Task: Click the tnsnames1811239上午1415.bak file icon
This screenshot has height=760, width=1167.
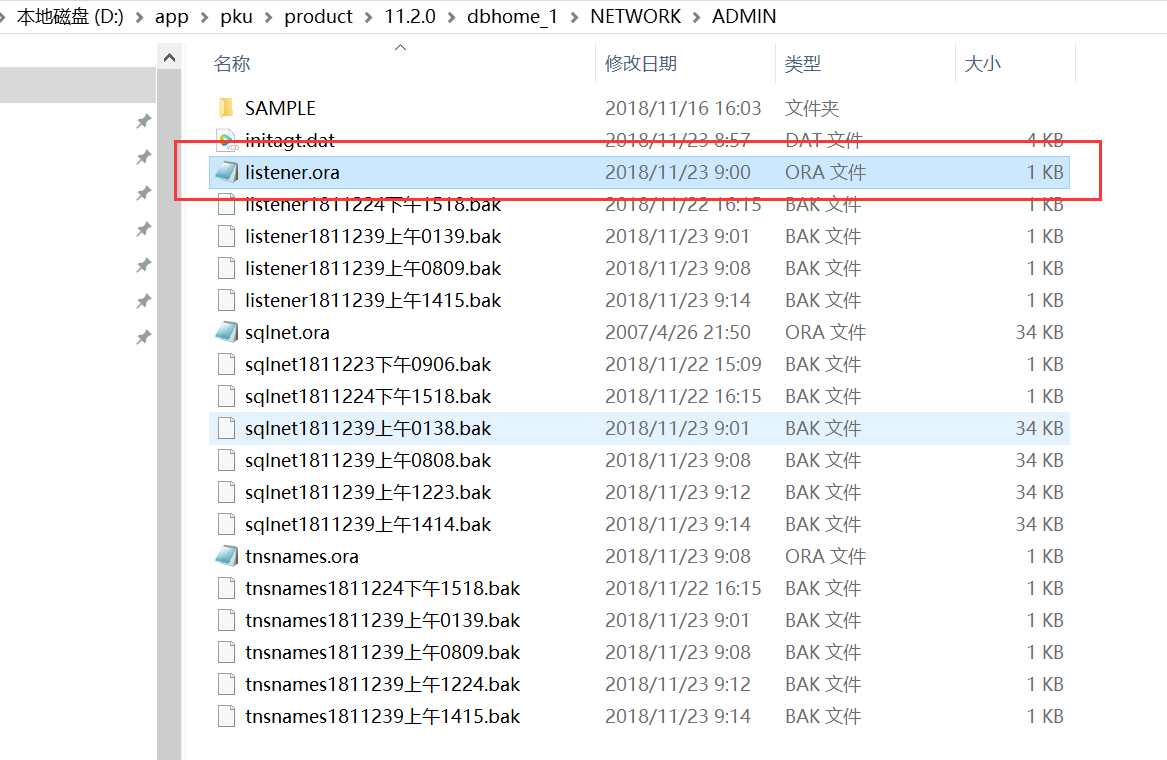Action: coord(226,717)
